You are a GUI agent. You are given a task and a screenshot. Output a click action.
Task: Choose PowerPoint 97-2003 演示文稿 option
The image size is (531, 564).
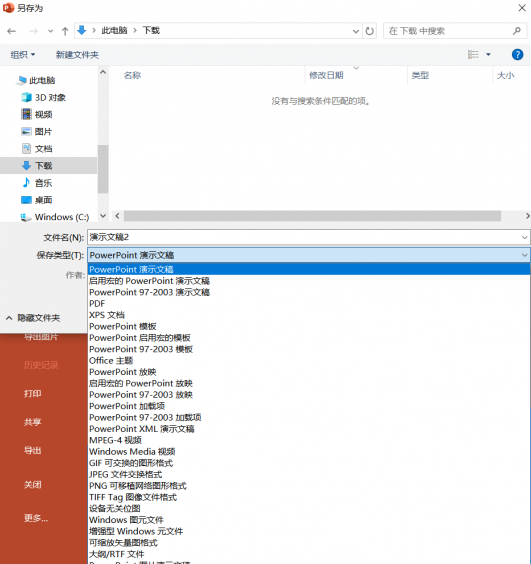point(309,292)
